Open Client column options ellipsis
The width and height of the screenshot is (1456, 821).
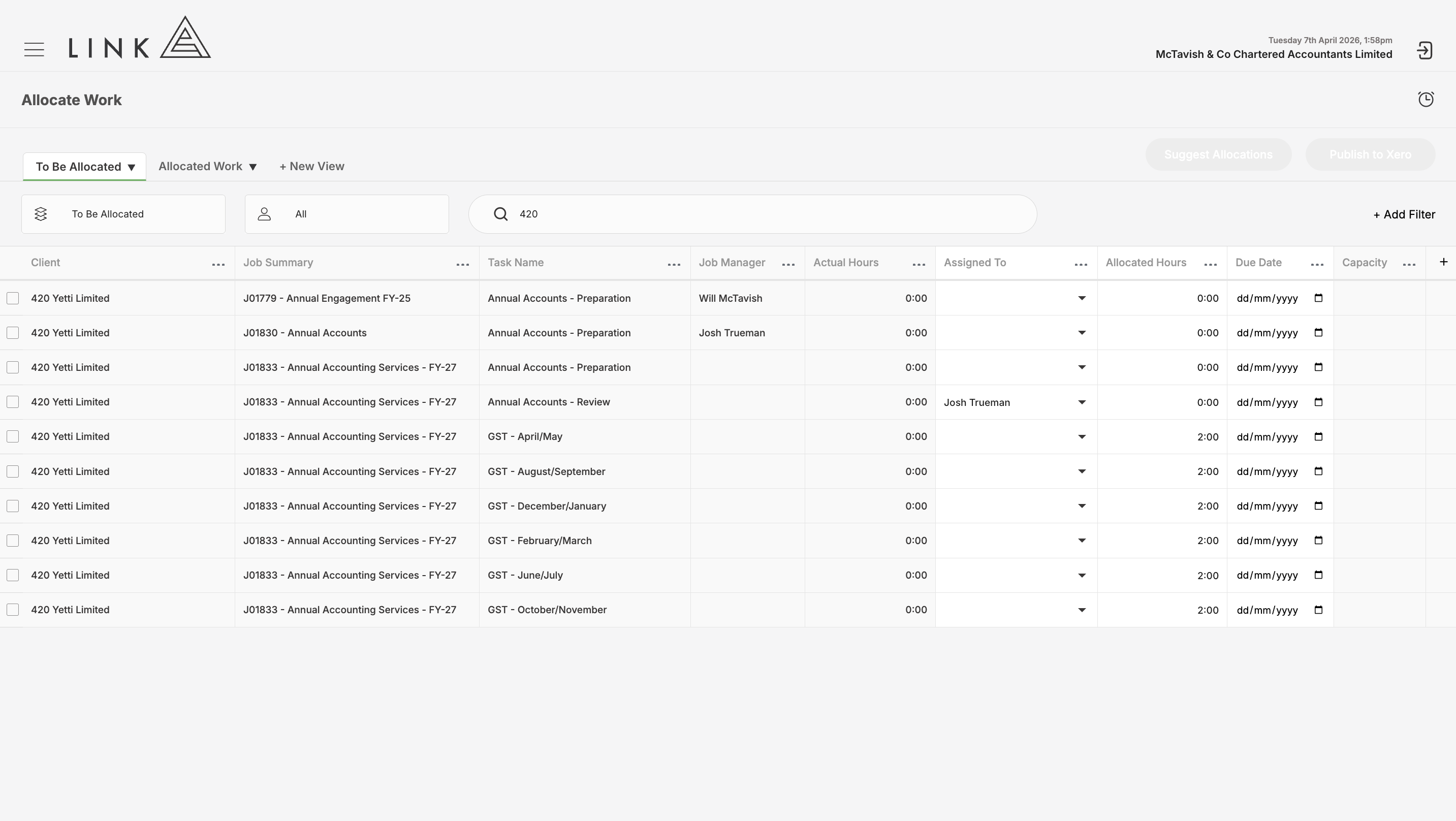click(x=218, y=265)
